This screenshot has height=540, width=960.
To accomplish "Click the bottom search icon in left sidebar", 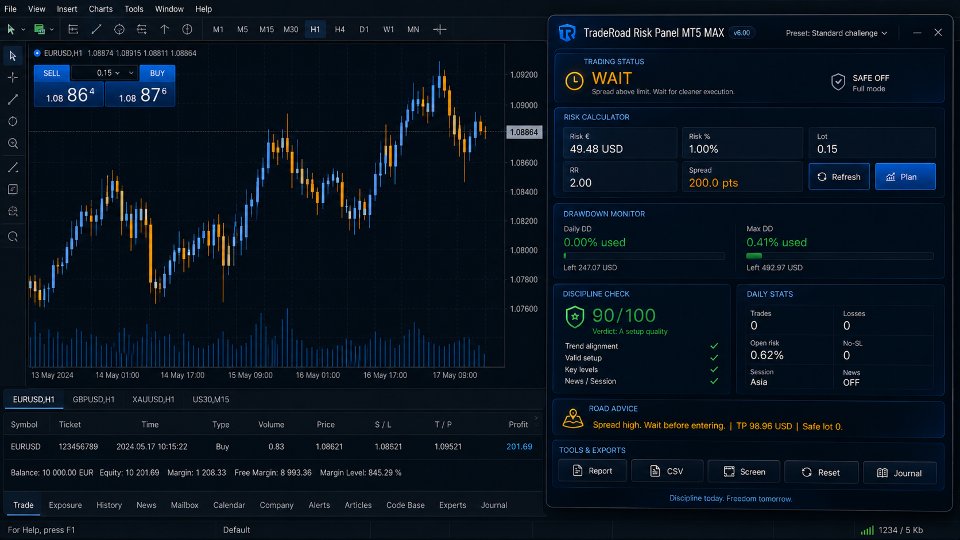I will tap(12, 236).
